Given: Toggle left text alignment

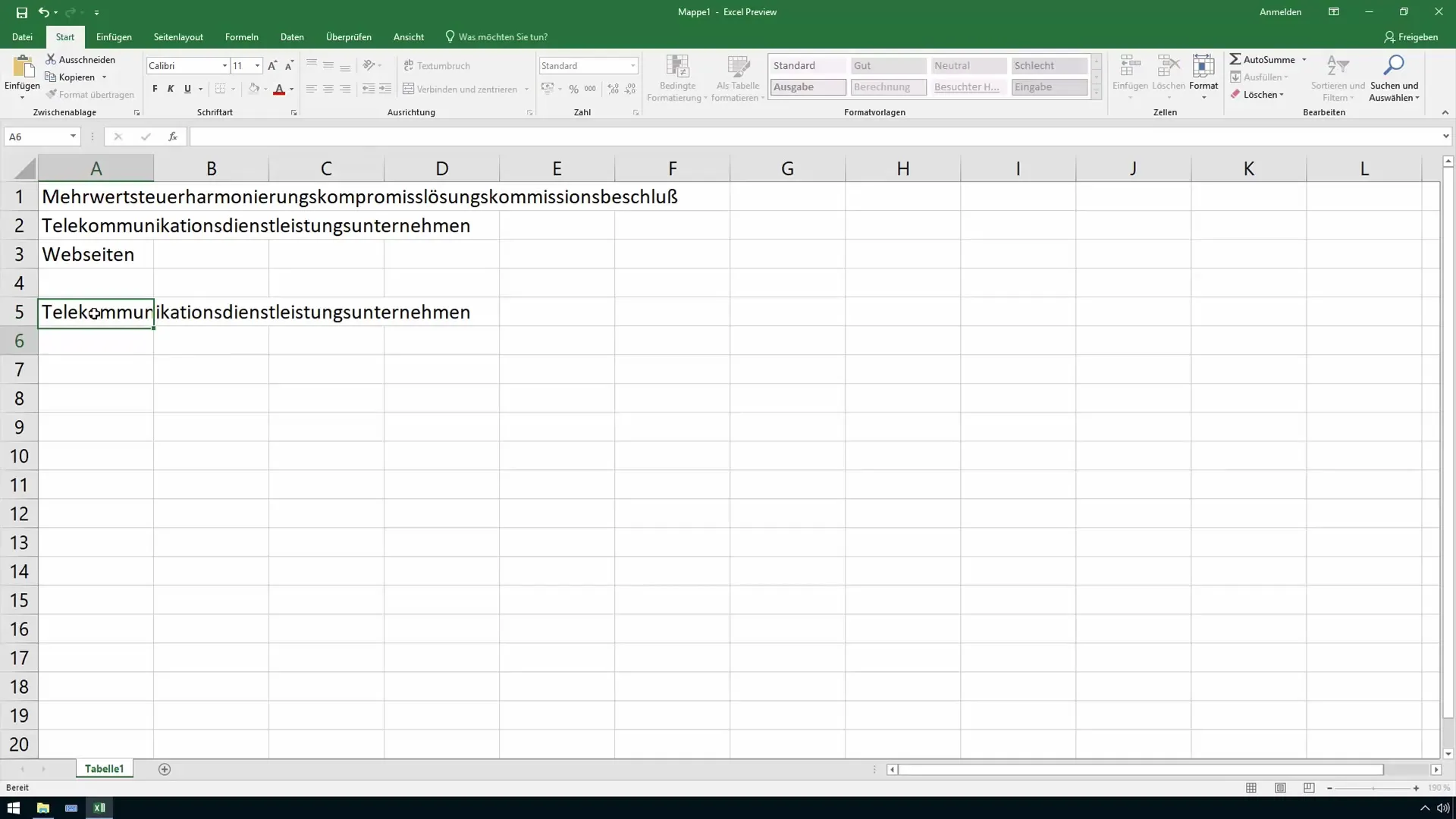Looking at the screenshot, I should (312, 89).
